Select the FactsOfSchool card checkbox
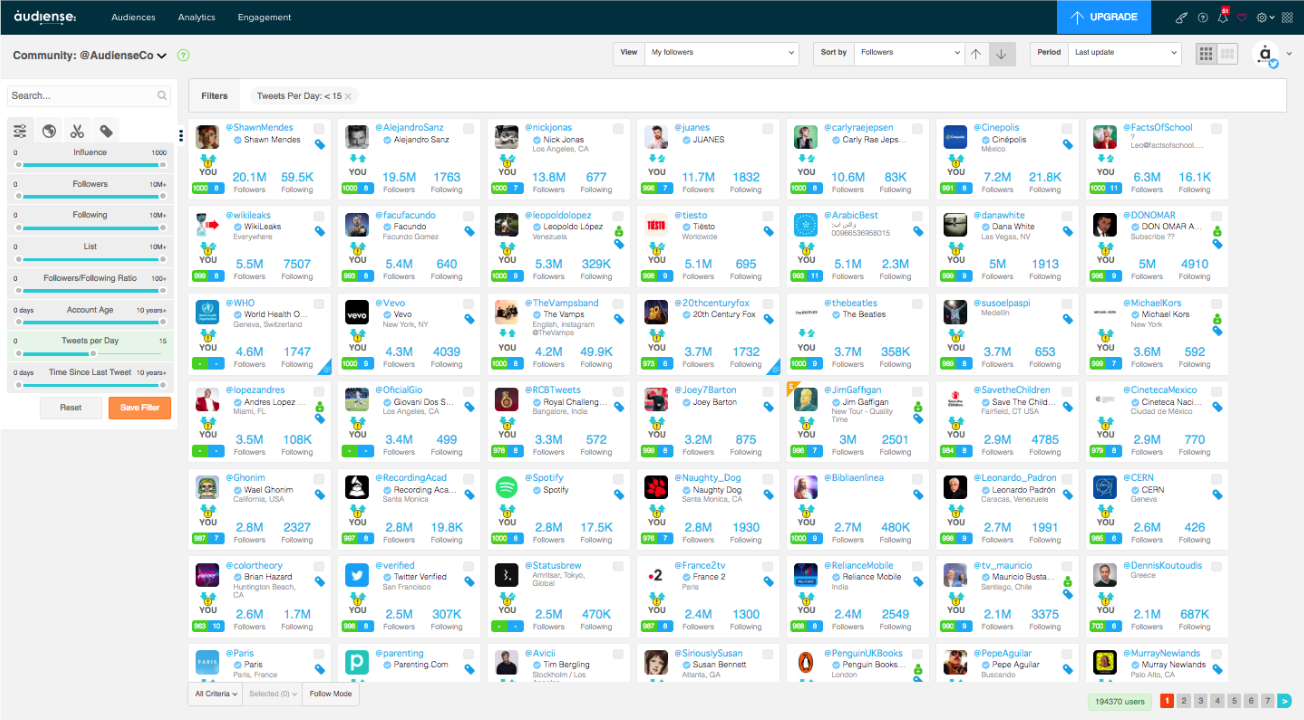The height and width of the screenshot is (720, 1304). (1216, 129)
